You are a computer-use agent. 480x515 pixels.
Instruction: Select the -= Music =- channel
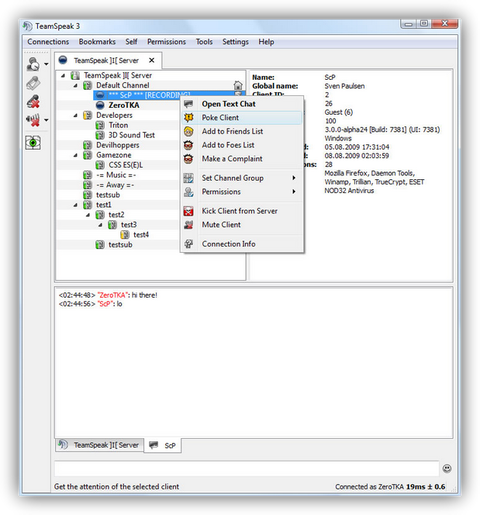pyautogui.click(x=116, y=175)
